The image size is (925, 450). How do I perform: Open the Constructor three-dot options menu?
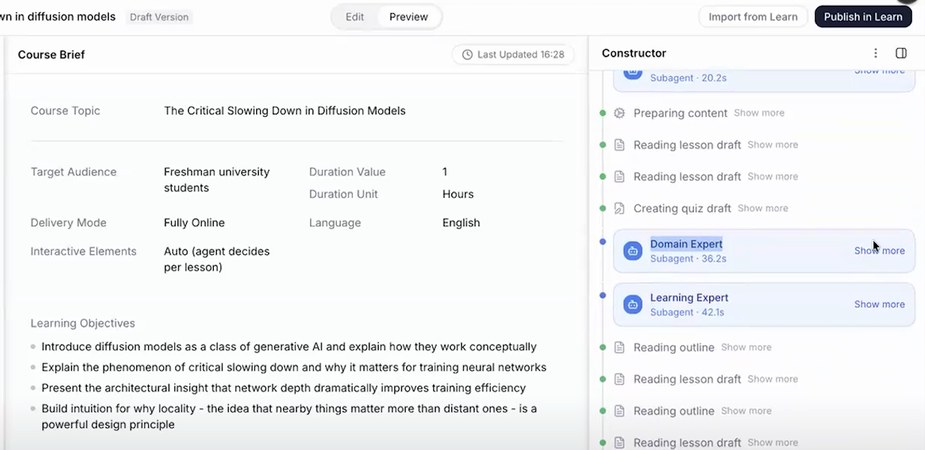875,53
